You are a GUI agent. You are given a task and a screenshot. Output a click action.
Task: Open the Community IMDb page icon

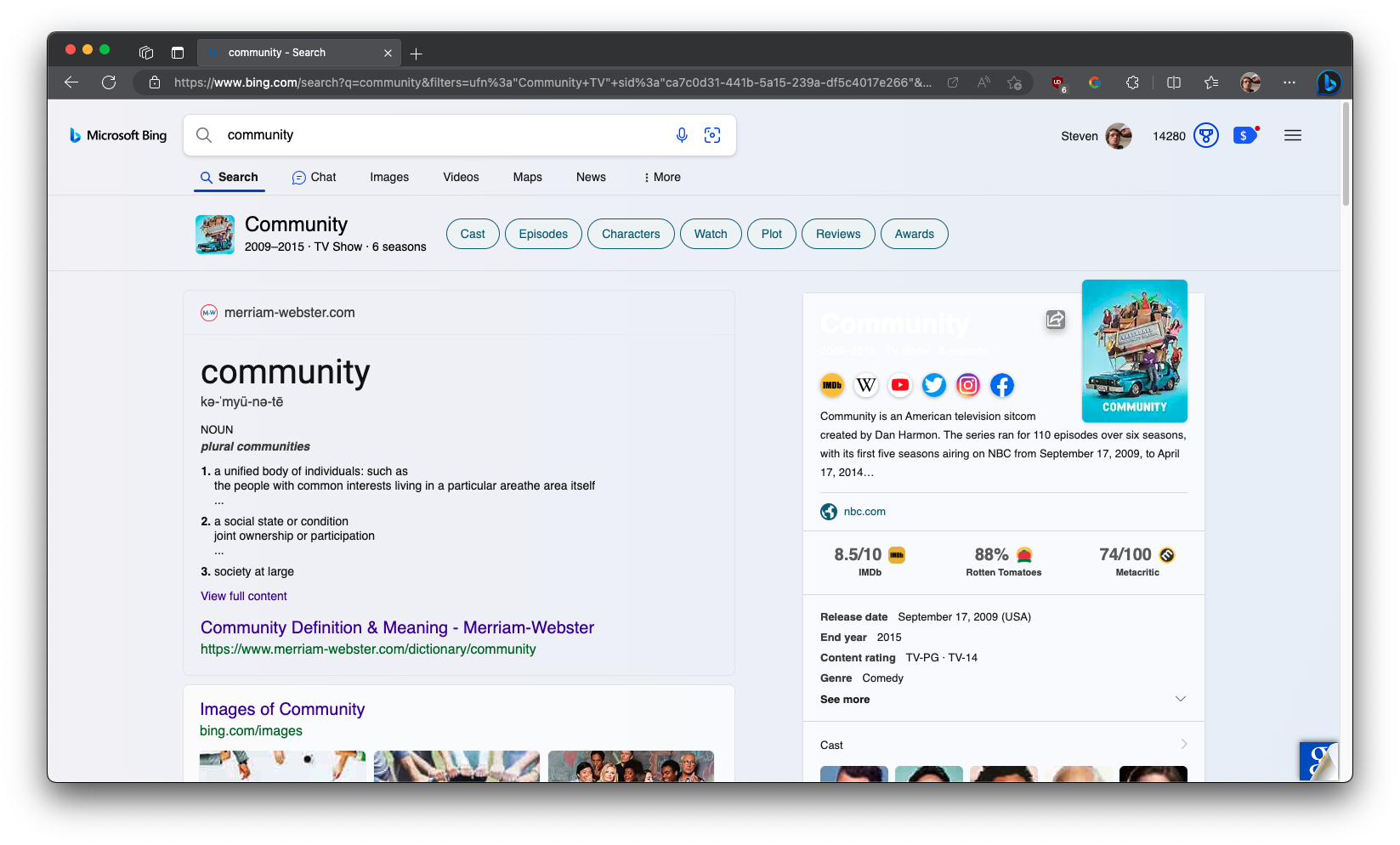[832, 385]
